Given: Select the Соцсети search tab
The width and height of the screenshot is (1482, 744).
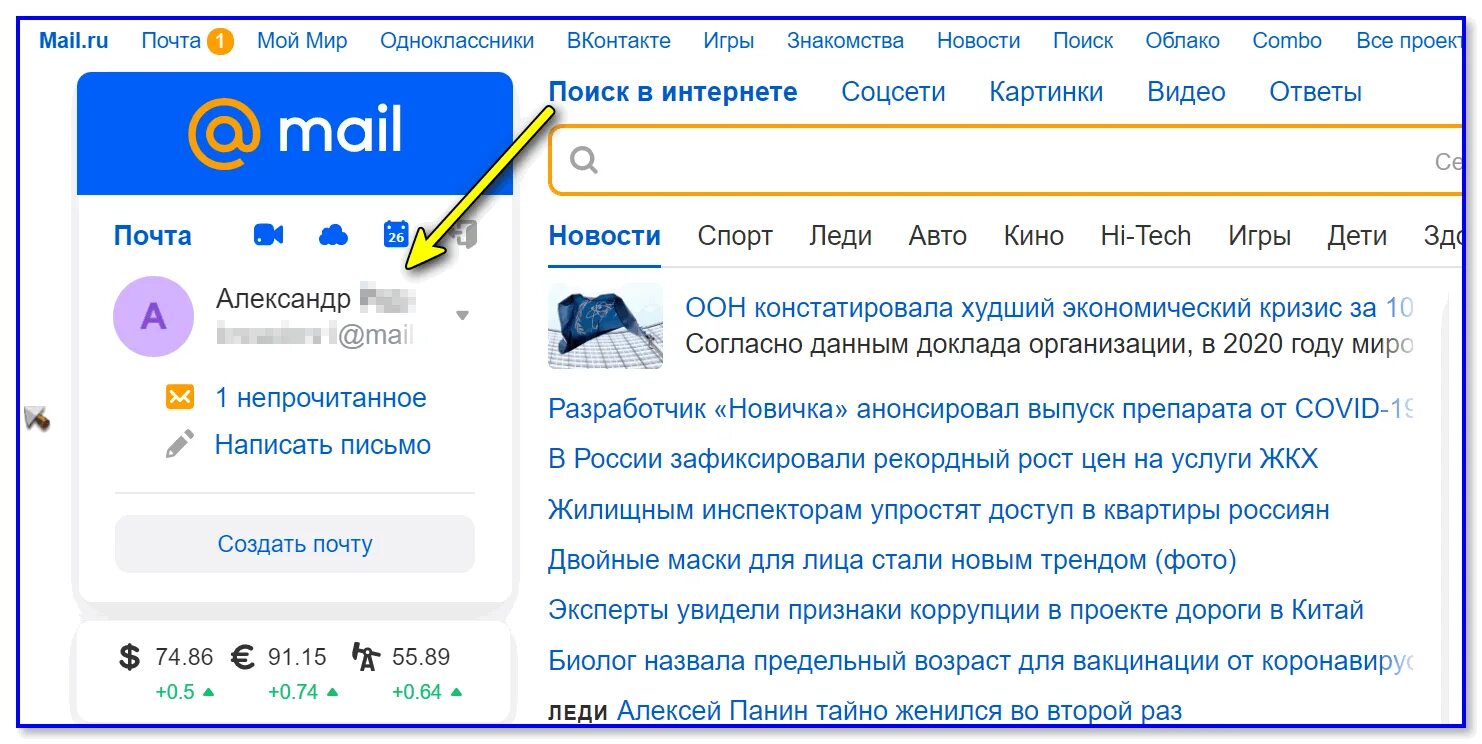Looking at the screenshot, I should point(893,92).
